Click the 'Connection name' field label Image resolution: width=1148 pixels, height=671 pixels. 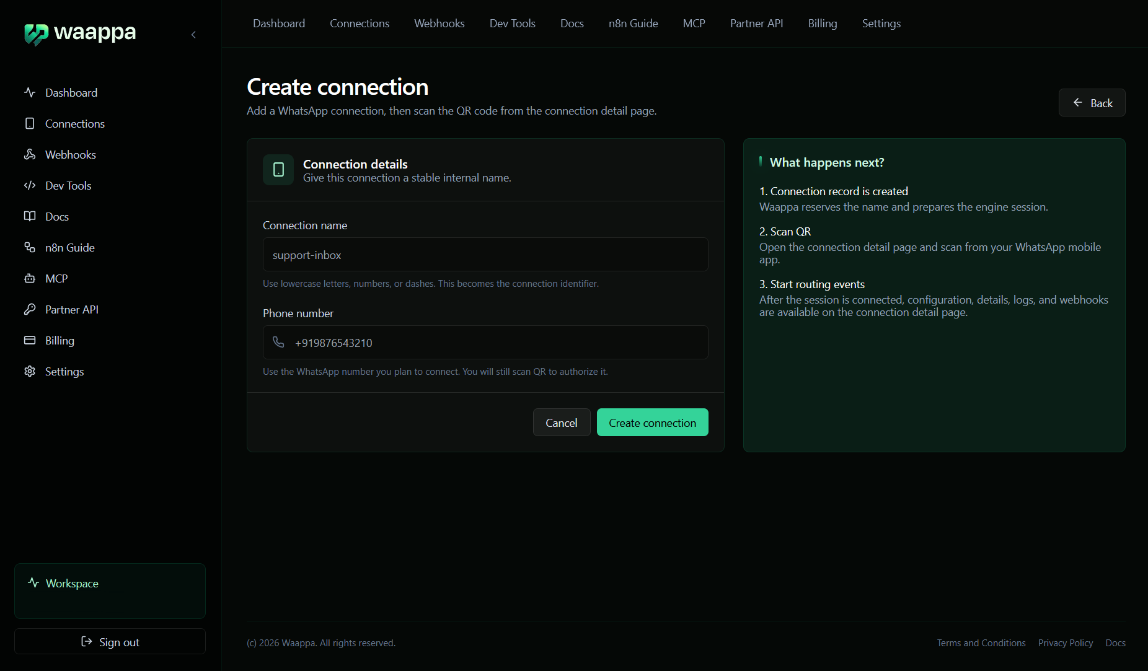(x=305, y=226)
